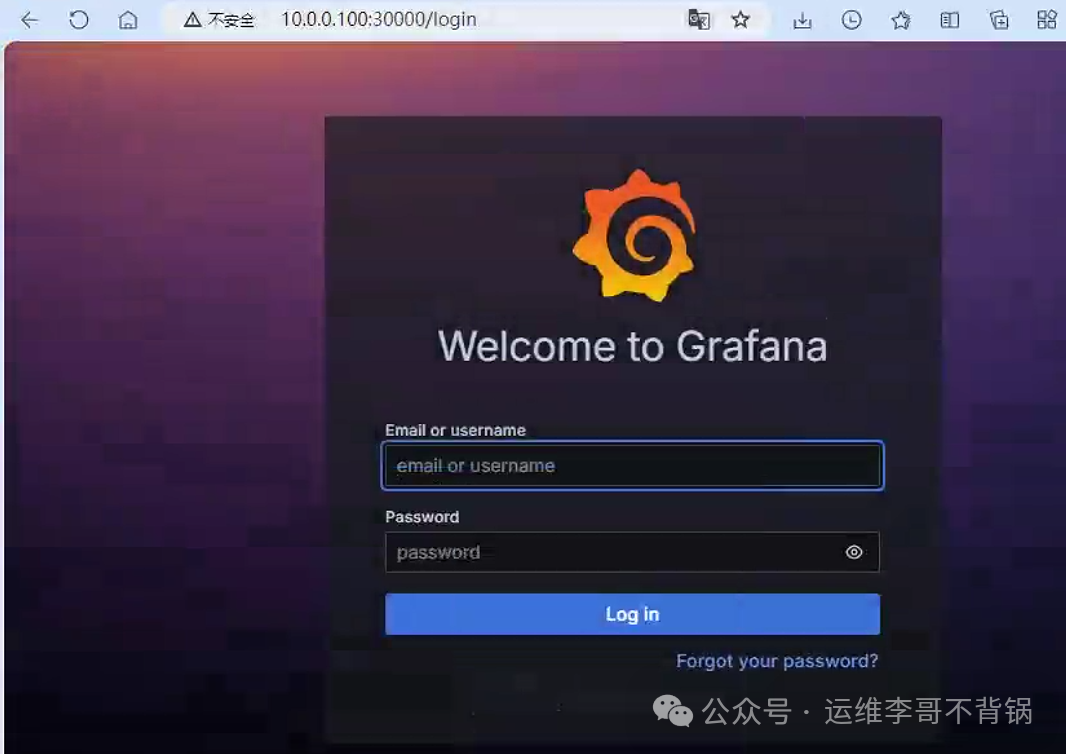Viewport: 1066px width, 754px height.
Task: Focus the Password input field
Action: coord(632,552)
